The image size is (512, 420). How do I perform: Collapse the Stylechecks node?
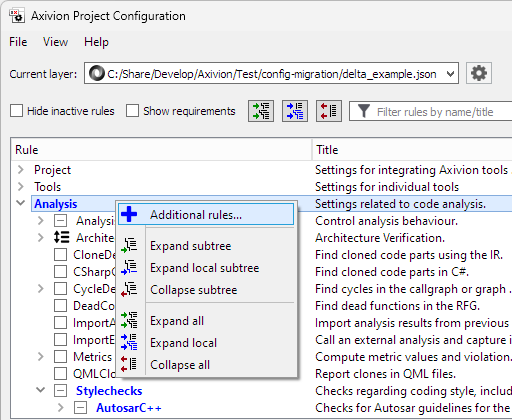[41, 390]
